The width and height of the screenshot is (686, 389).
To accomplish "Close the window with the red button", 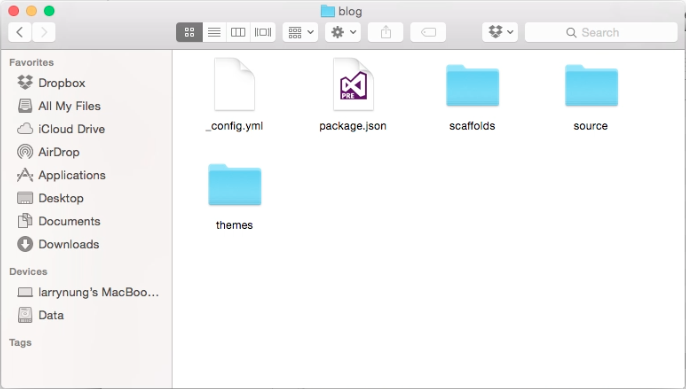I will tap(14, 11).
